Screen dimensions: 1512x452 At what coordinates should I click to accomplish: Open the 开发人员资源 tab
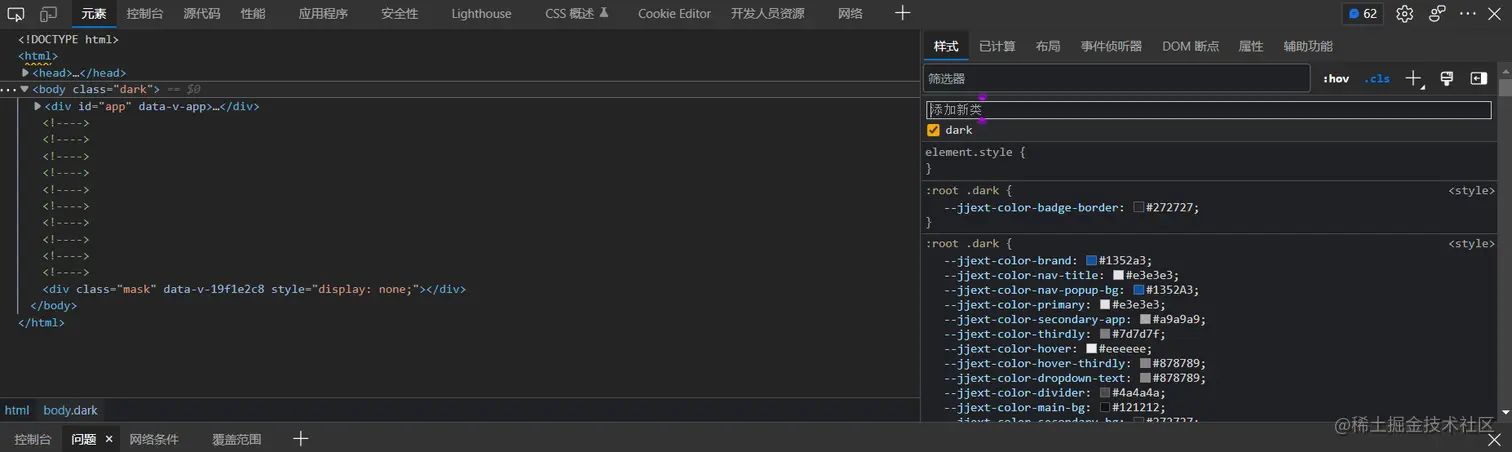(x=767, y=14)
